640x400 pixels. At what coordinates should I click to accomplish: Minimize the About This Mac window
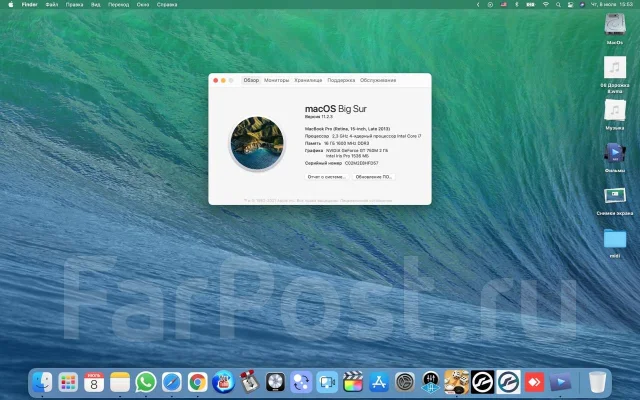point(223,80)
